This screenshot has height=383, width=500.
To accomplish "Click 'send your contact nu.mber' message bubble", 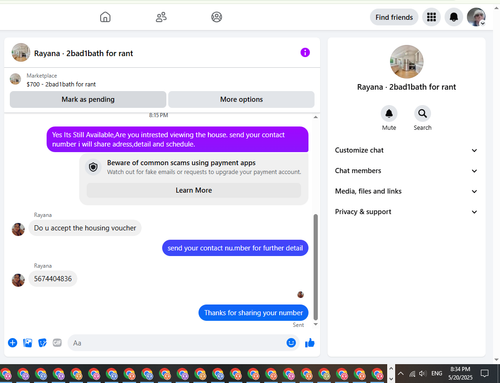I will coord(235,248).
